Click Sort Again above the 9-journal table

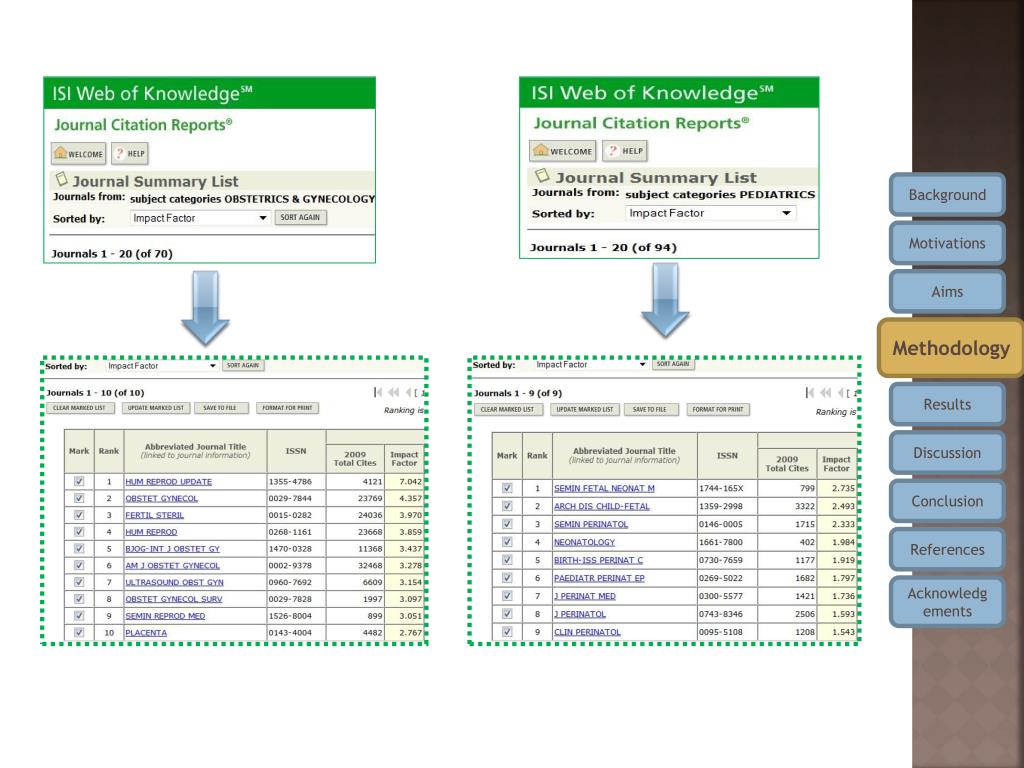[673, 364]
